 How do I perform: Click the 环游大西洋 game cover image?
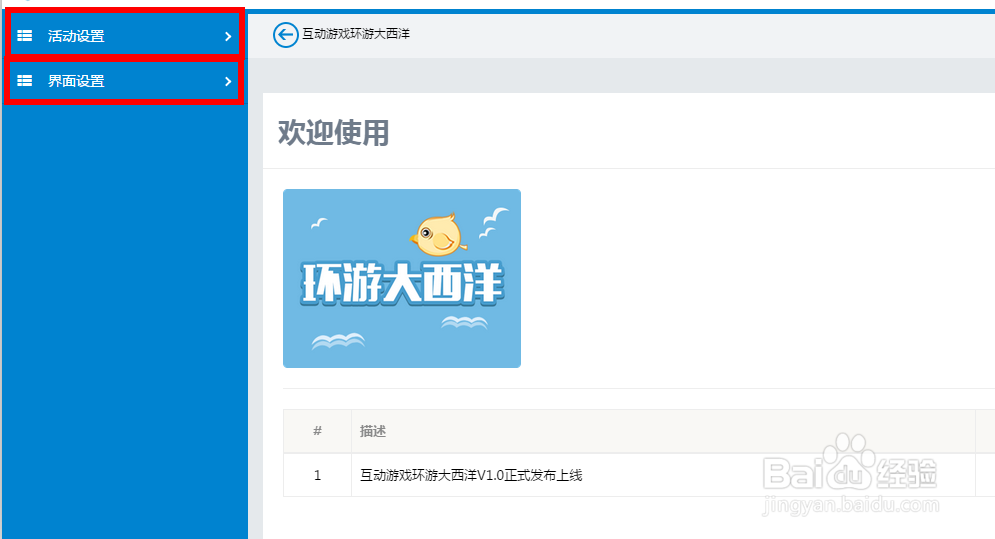tap(402, 278)
